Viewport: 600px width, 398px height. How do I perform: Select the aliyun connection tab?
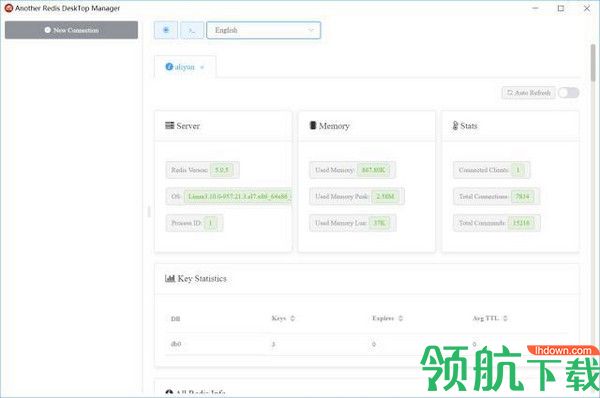point(185,67)
